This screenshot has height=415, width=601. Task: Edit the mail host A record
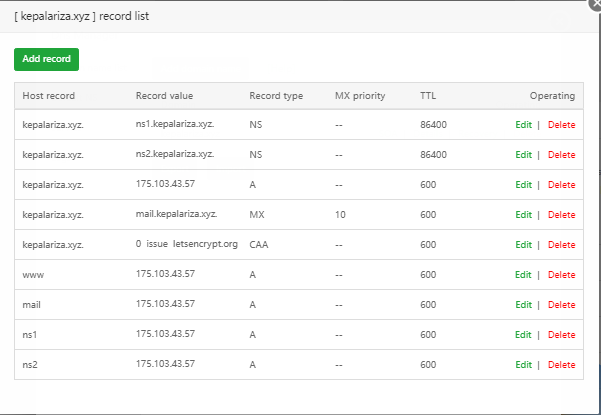click(x=523, y=305)
